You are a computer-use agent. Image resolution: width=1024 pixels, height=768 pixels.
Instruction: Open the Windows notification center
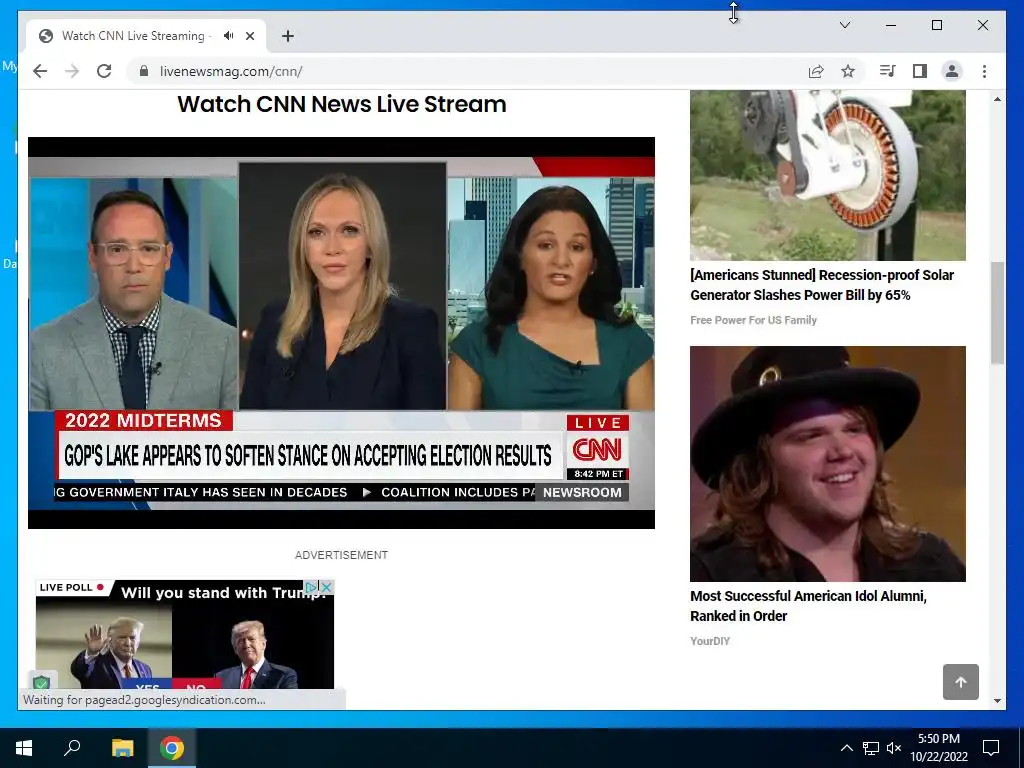point(991,748)
